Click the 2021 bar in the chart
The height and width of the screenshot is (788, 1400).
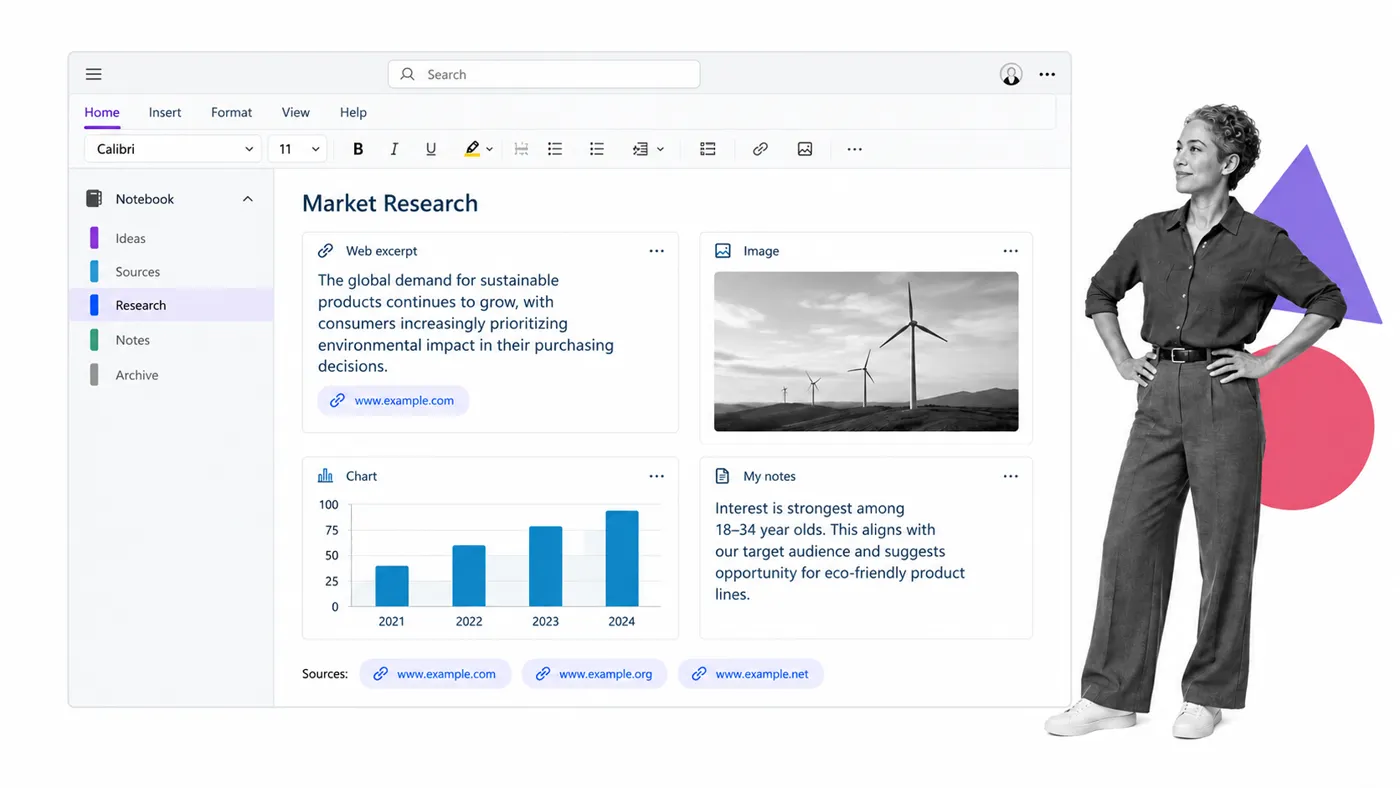click(392, 586)
